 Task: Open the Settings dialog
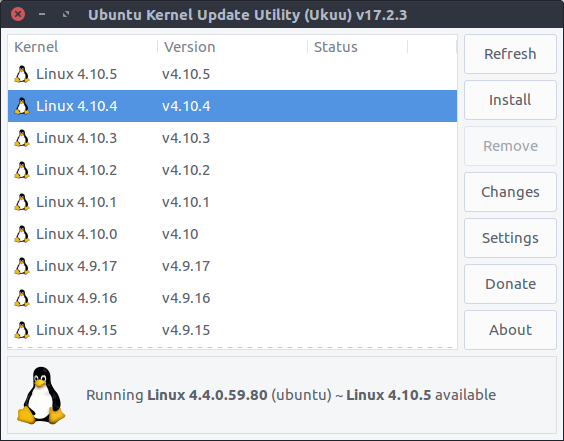510,238
